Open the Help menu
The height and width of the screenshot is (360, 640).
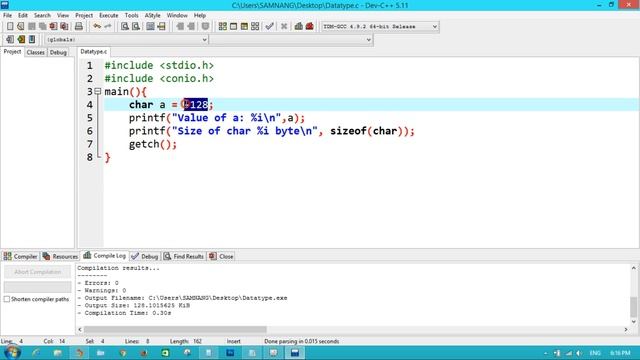click(200, 15)
